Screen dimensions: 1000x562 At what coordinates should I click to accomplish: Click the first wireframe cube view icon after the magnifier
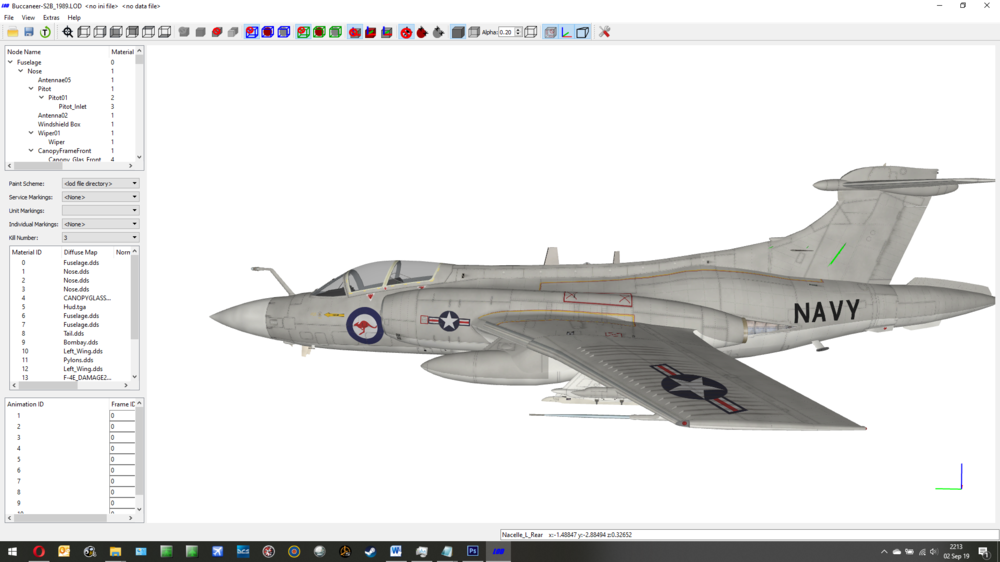pos(84,32)
